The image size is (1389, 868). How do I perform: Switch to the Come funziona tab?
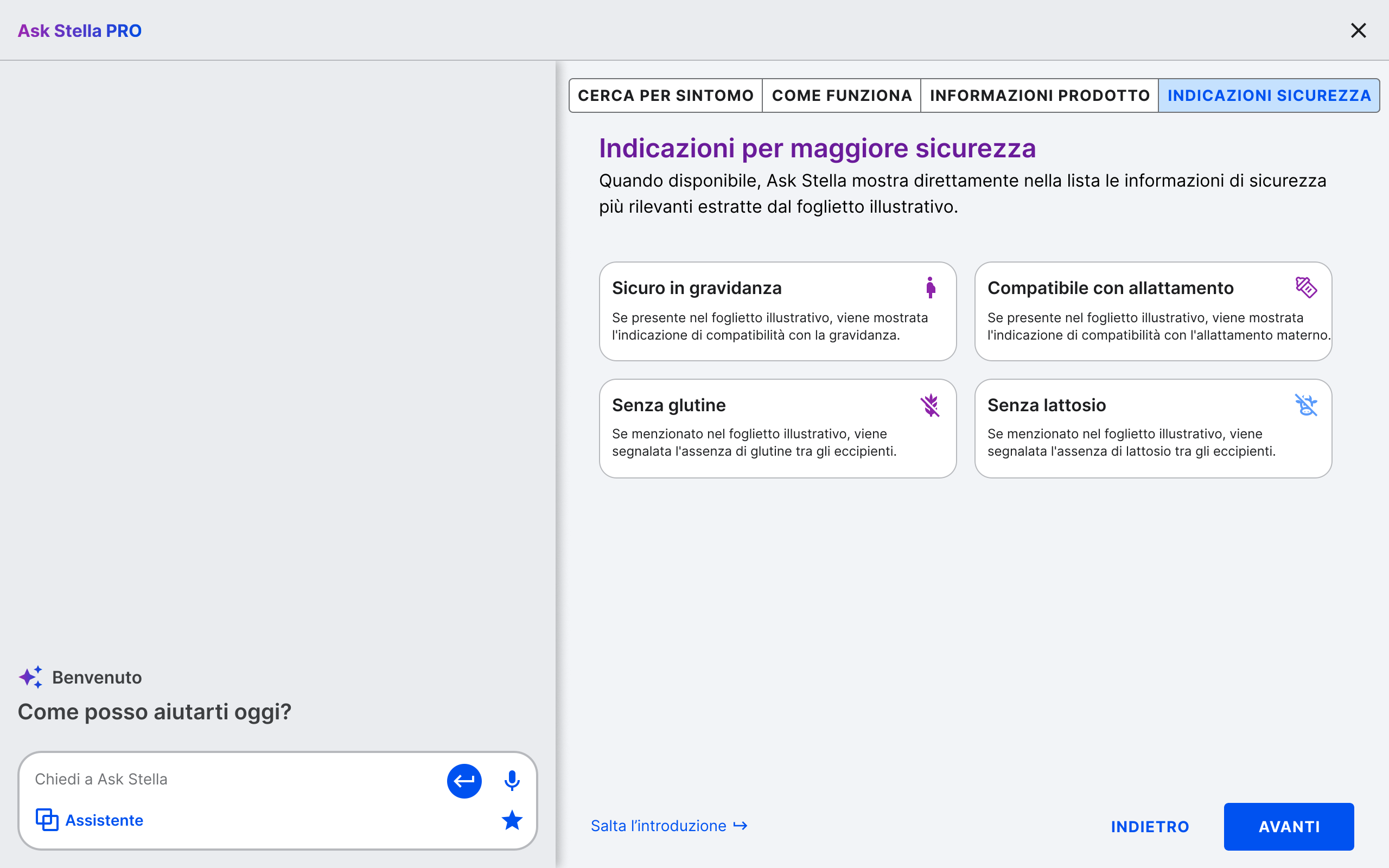click(842, 95)
